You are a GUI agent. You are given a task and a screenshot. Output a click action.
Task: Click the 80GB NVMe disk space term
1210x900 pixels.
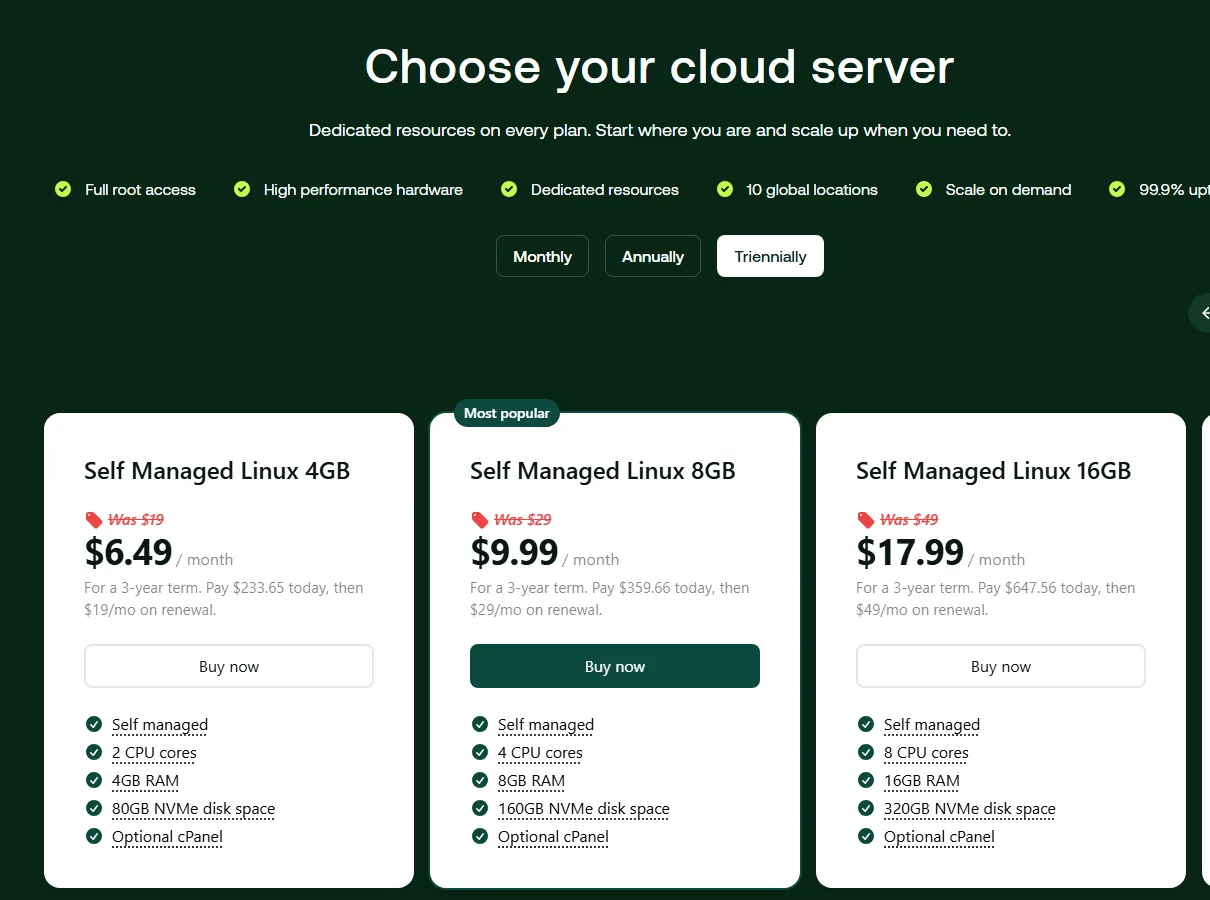(x=193, y=809)
